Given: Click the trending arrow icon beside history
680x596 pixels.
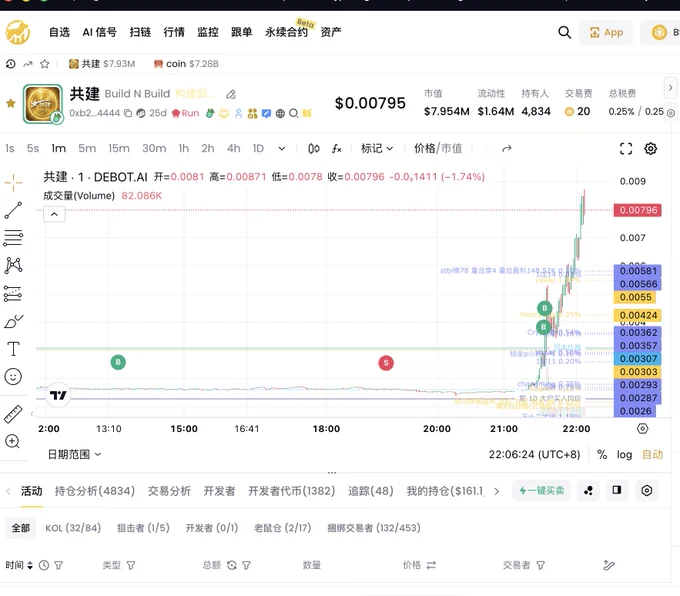Looking at the screenshot, I should (x=28, y=64).
